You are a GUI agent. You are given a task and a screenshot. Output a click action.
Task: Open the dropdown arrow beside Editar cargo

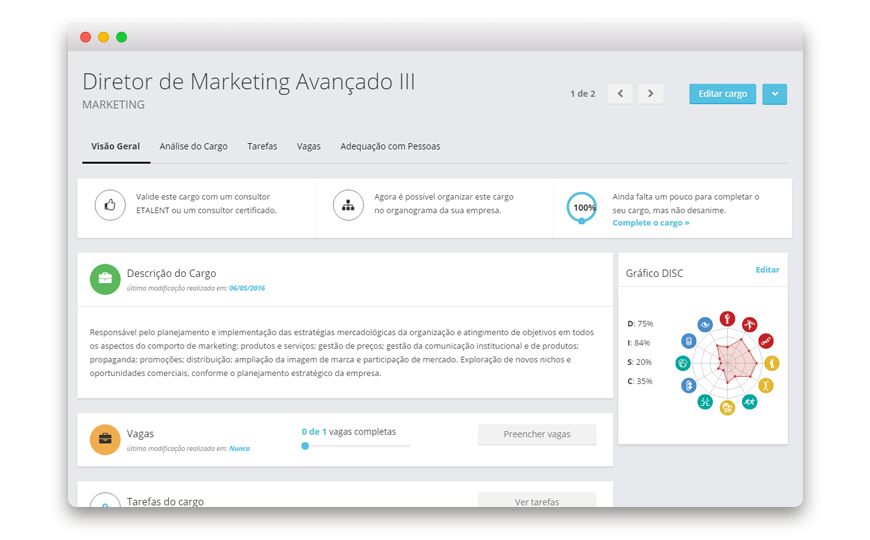pyautogui.click(x=775, y=94)
